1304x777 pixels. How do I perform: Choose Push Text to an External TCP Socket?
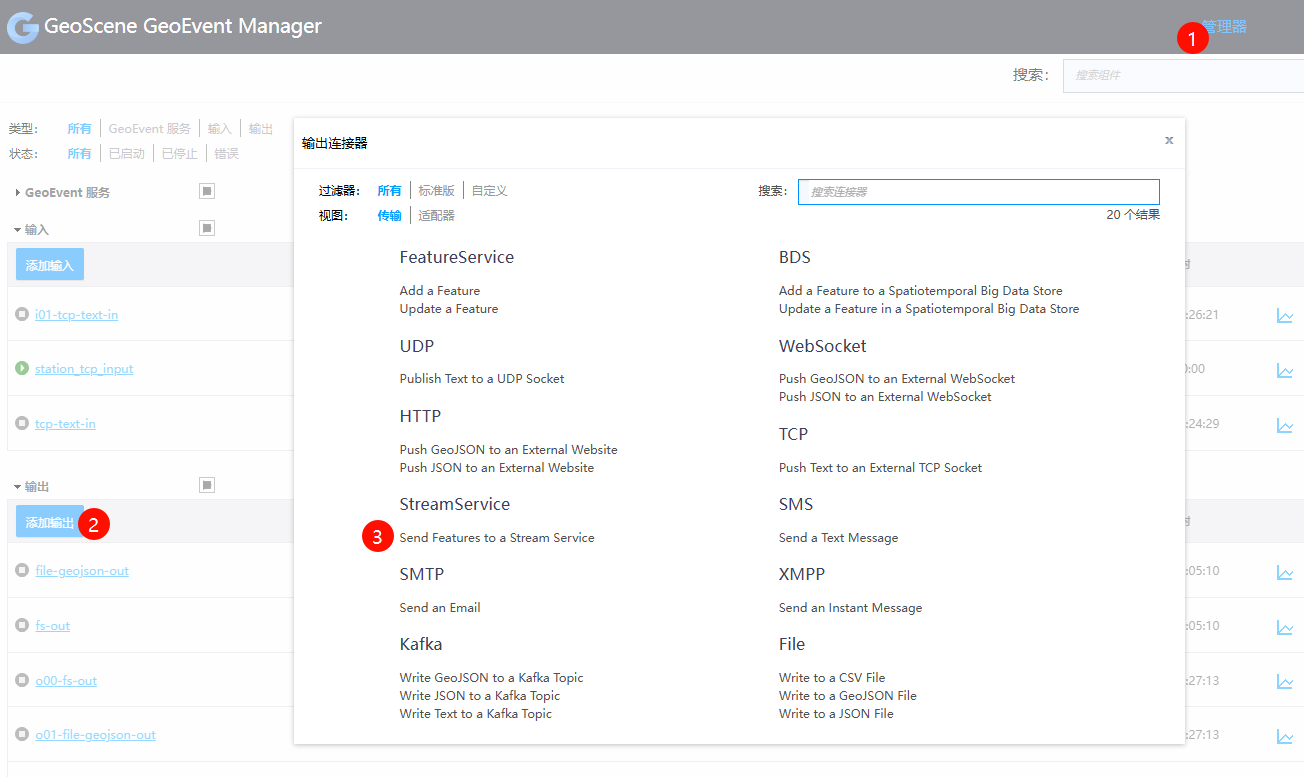coord(881,468)
